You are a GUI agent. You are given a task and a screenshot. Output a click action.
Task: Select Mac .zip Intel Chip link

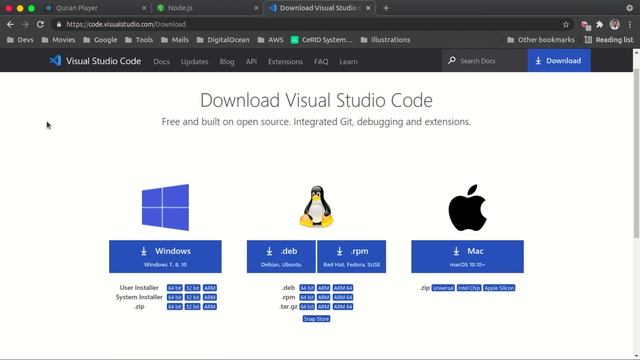[469, 288]
